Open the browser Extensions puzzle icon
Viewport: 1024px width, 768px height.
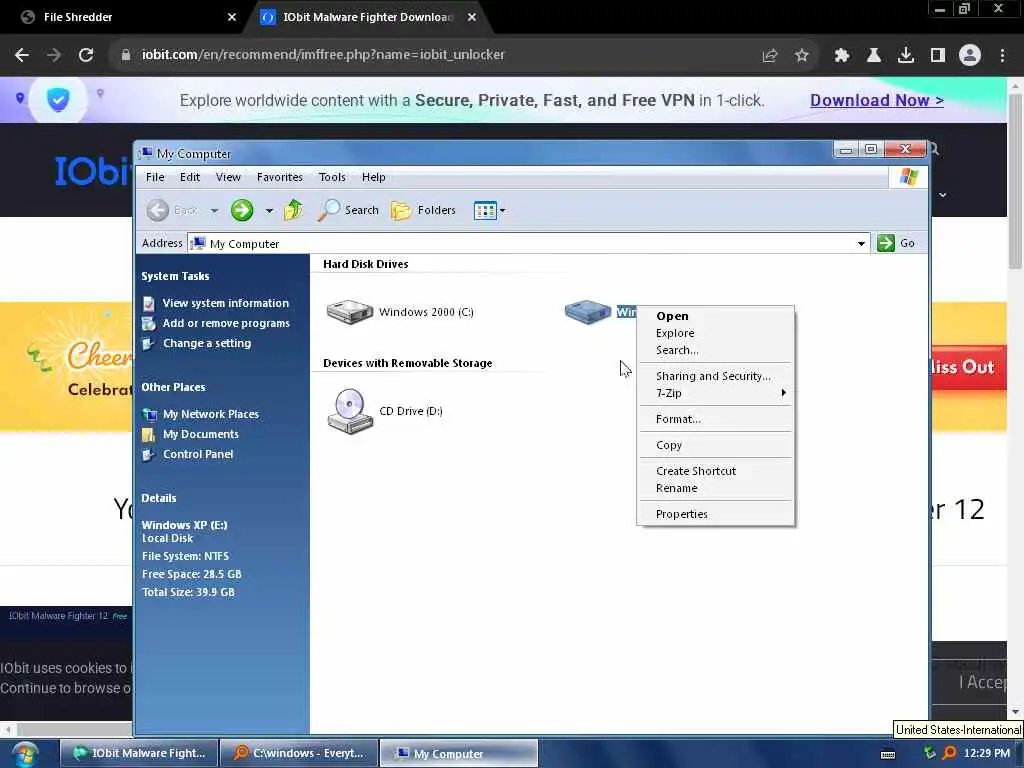pyautogui.click(x=842, y=56)
